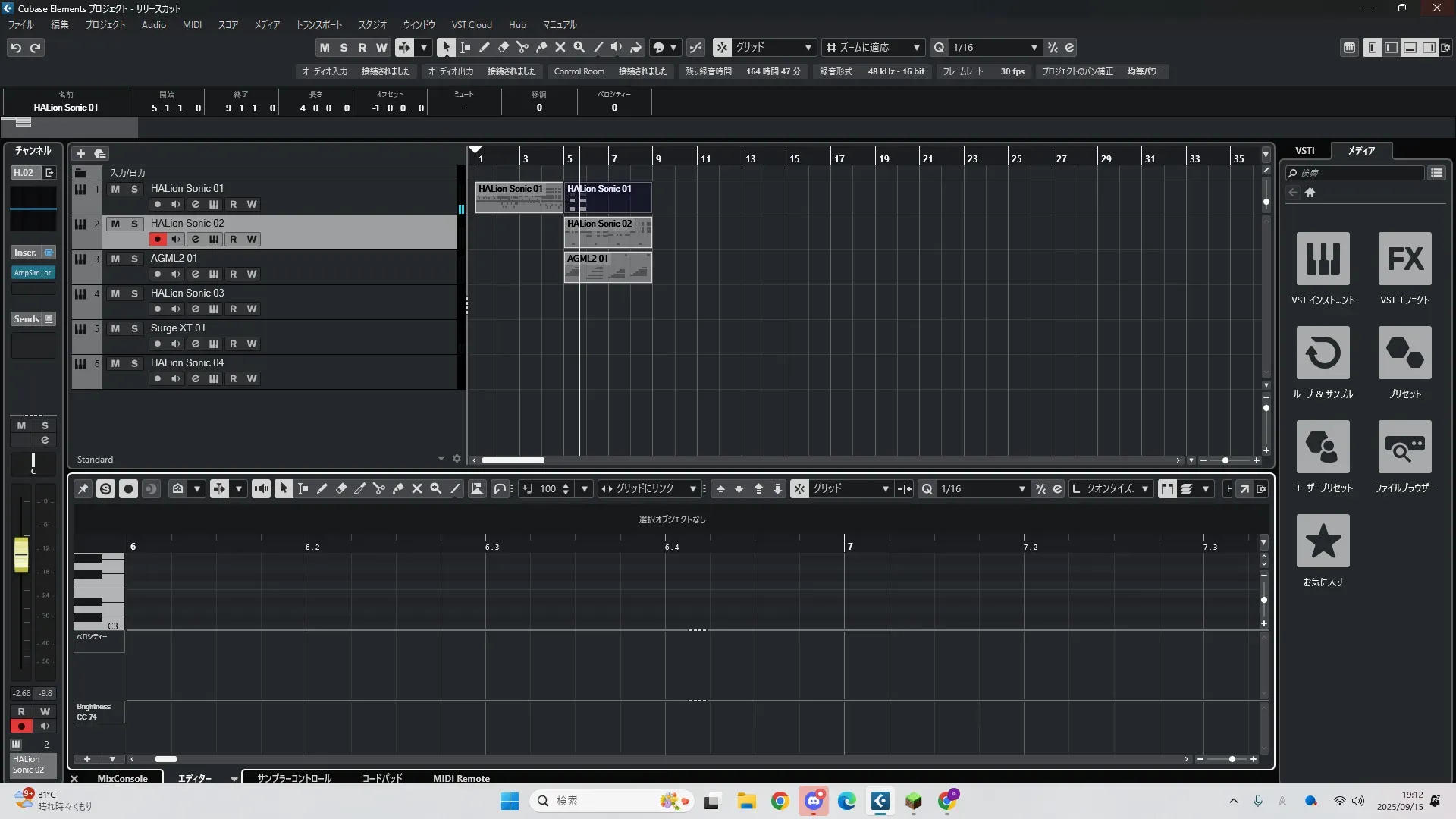Viewport: 1456px width, 819px height.
Task: Mute the AGML2 01 track
Action: [115, 259]
